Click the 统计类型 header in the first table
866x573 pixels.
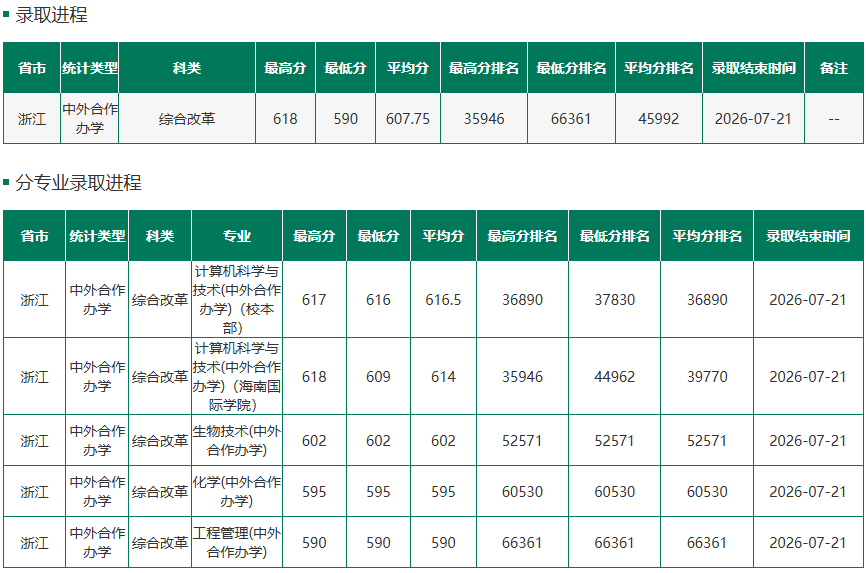pyautogui.click(x=89, y=68)
